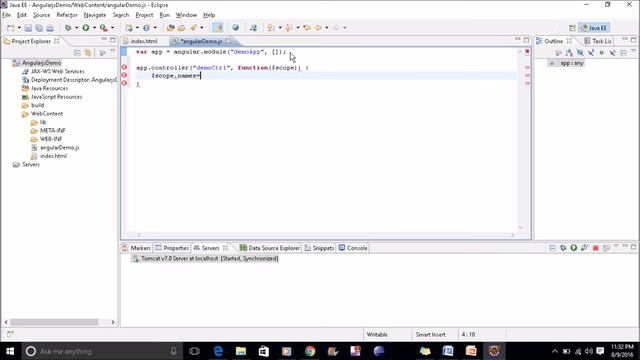Switch to the Console tab
640x360 pixels.
tap(353, 248)
